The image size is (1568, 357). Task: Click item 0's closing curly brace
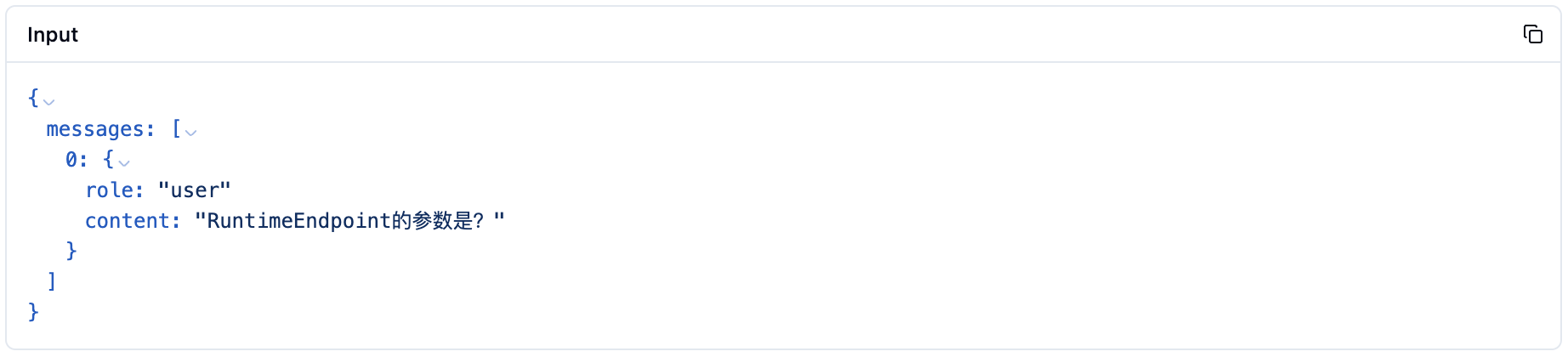click(71, 251)
